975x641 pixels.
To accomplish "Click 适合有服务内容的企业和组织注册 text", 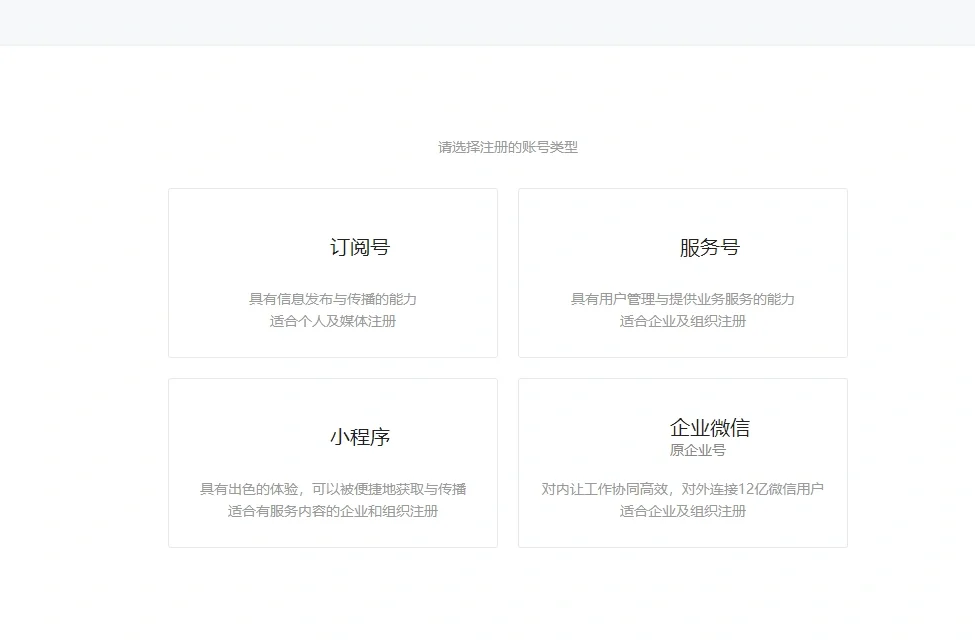I will coord(332,511).
